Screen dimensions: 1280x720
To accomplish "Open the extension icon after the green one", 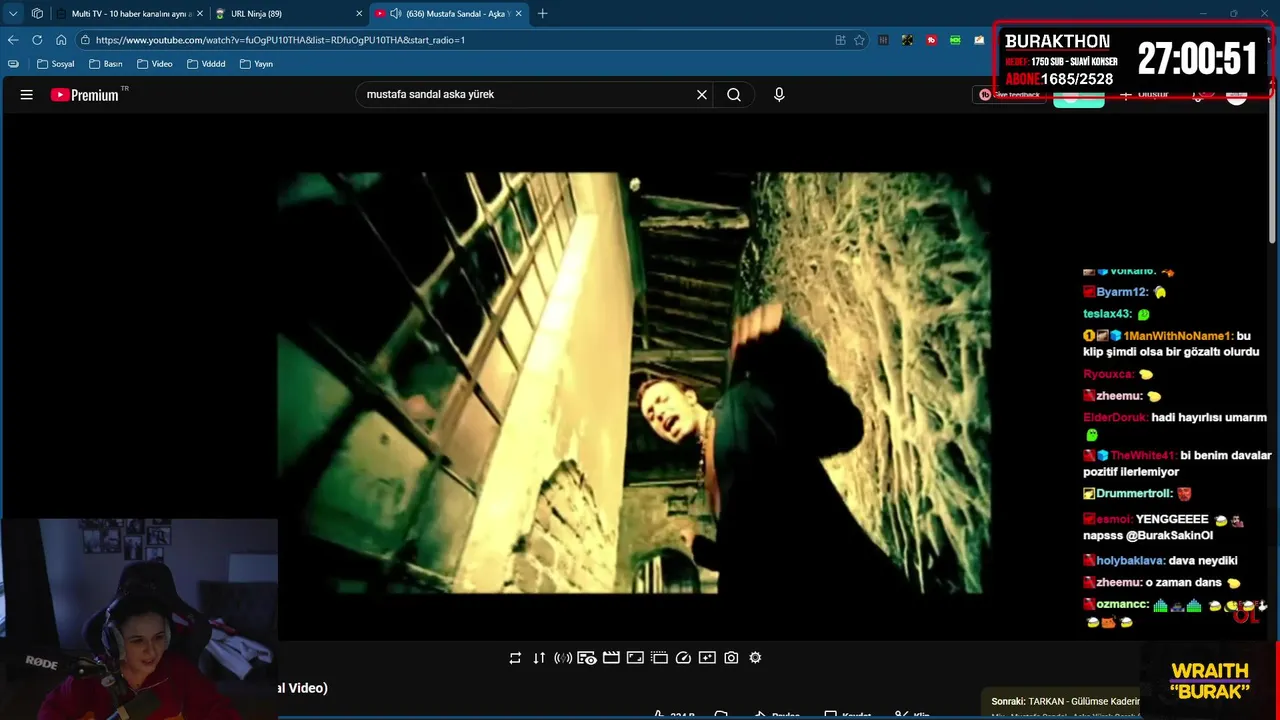I will (x=979, y=40).
